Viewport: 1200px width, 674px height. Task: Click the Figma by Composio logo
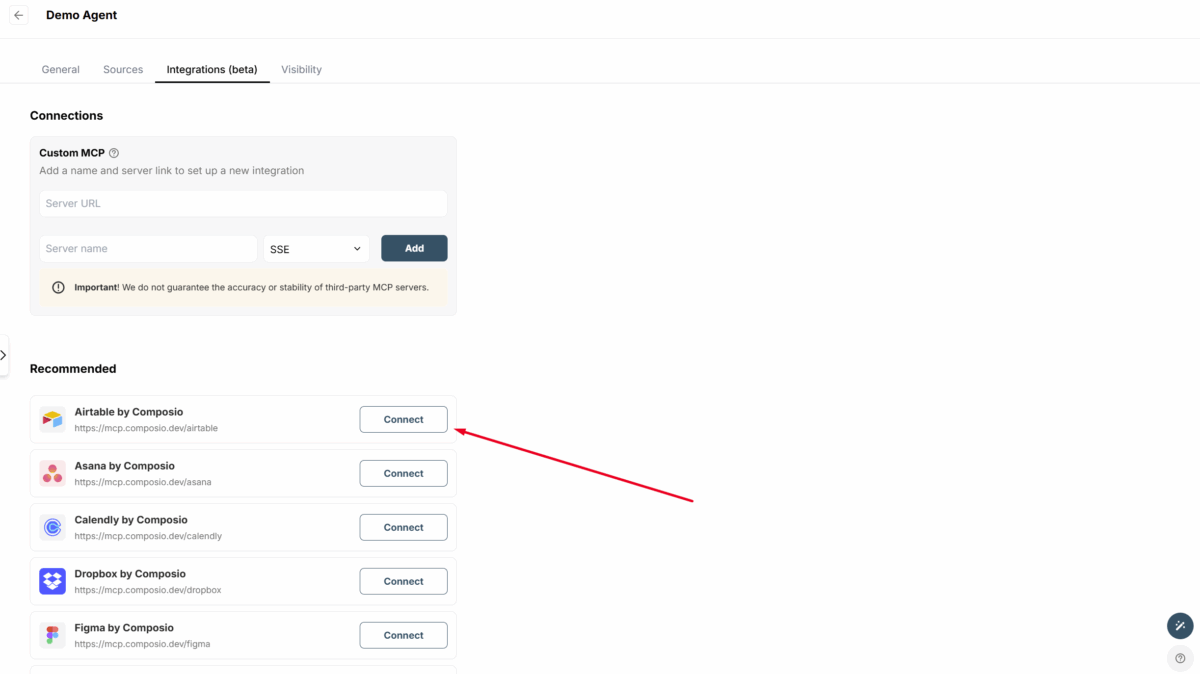pos(52,635)
